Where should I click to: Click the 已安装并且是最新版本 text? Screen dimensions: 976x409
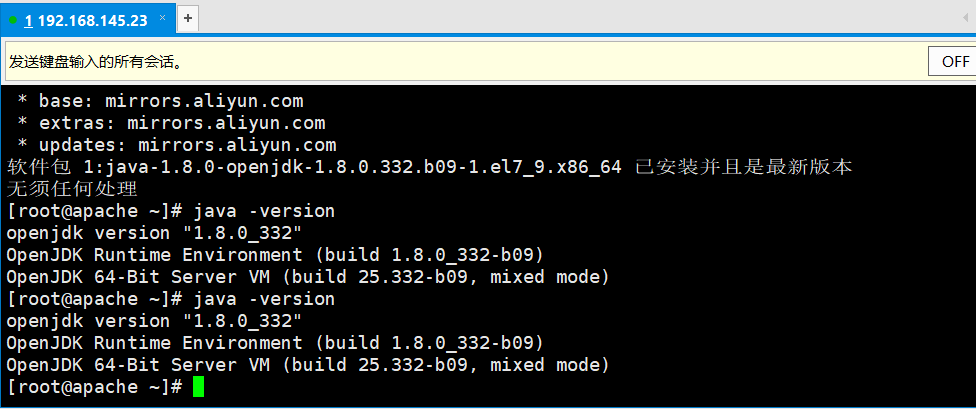point(743,167)
